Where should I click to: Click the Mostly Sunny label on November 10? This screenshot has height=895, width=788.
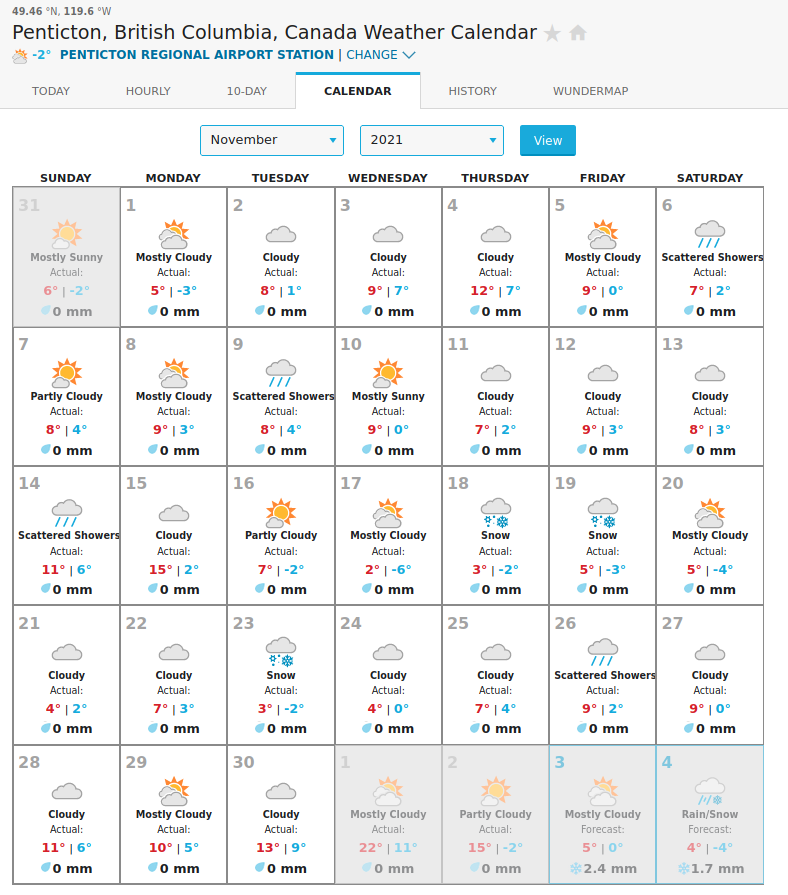tap(388, 396)
